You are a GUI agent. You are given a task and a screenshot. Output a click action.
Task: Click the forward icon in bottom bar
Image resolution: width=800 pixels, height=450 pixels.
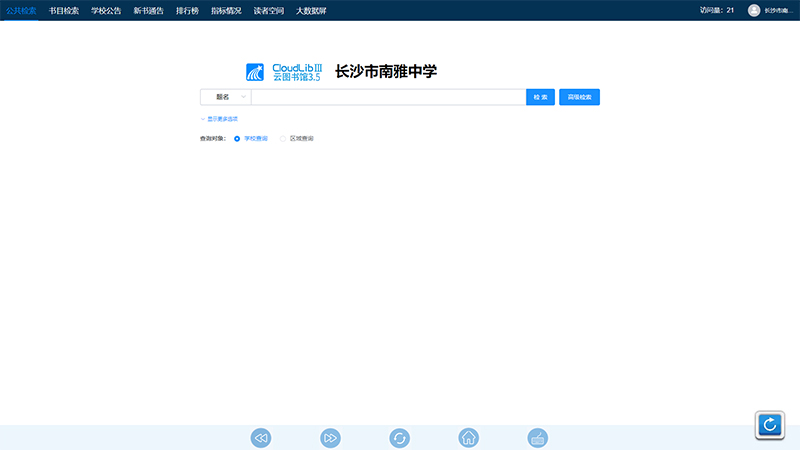click(x=330, y=438)
